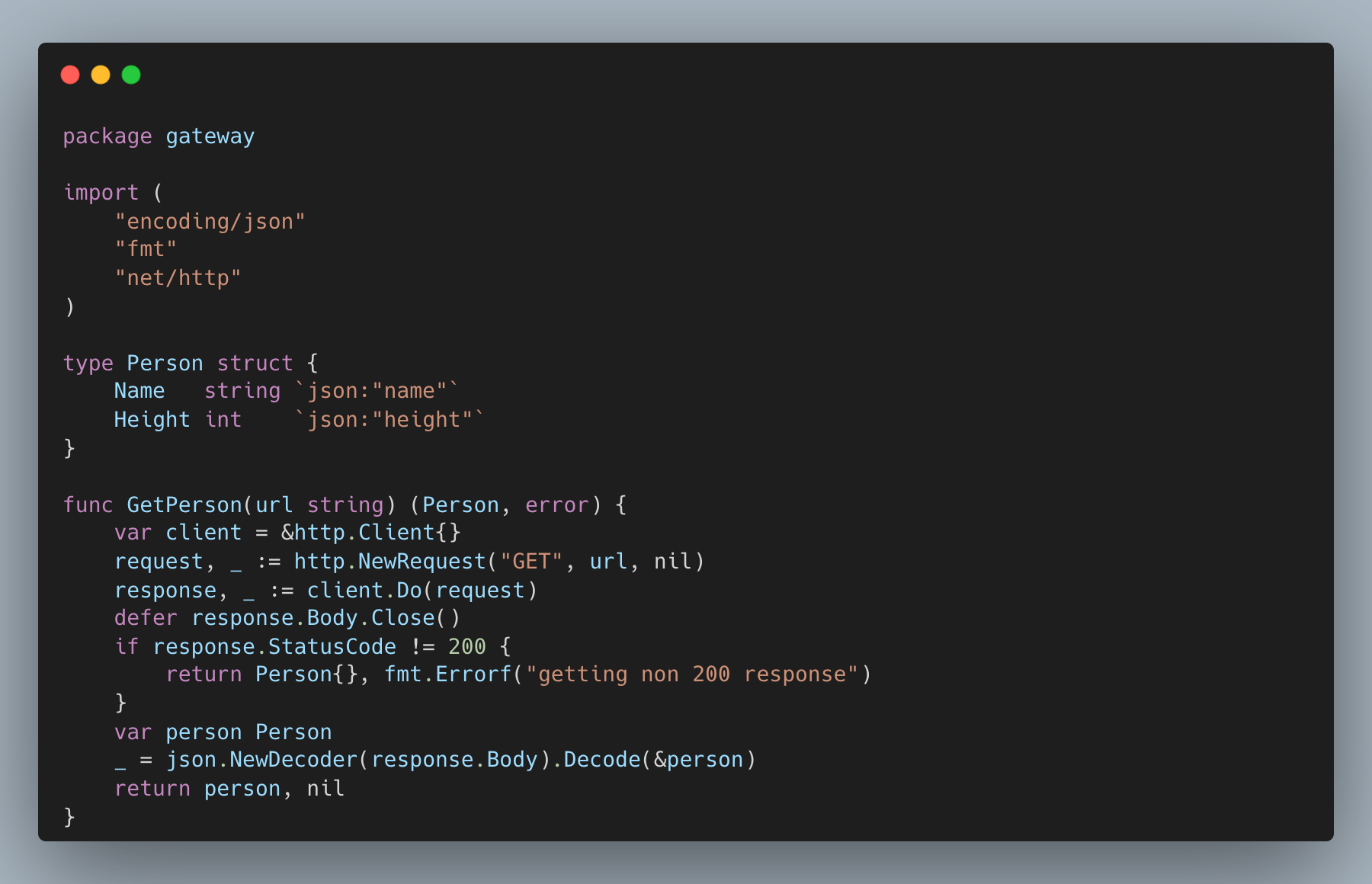This screenshot has height=884, width=1372.
Task: Click the NewDecoder method call
Action: 293,760
